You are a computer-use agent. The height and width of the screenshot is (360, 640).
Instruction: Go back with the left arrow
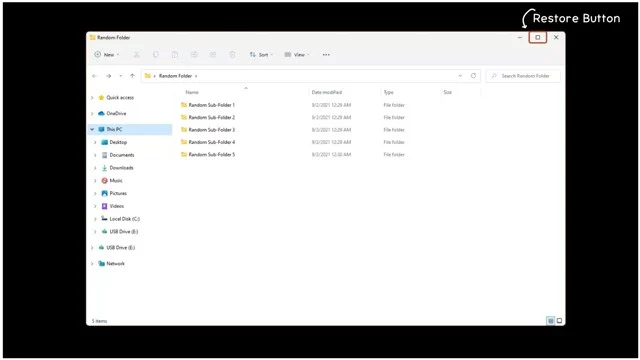coord(95,76)
